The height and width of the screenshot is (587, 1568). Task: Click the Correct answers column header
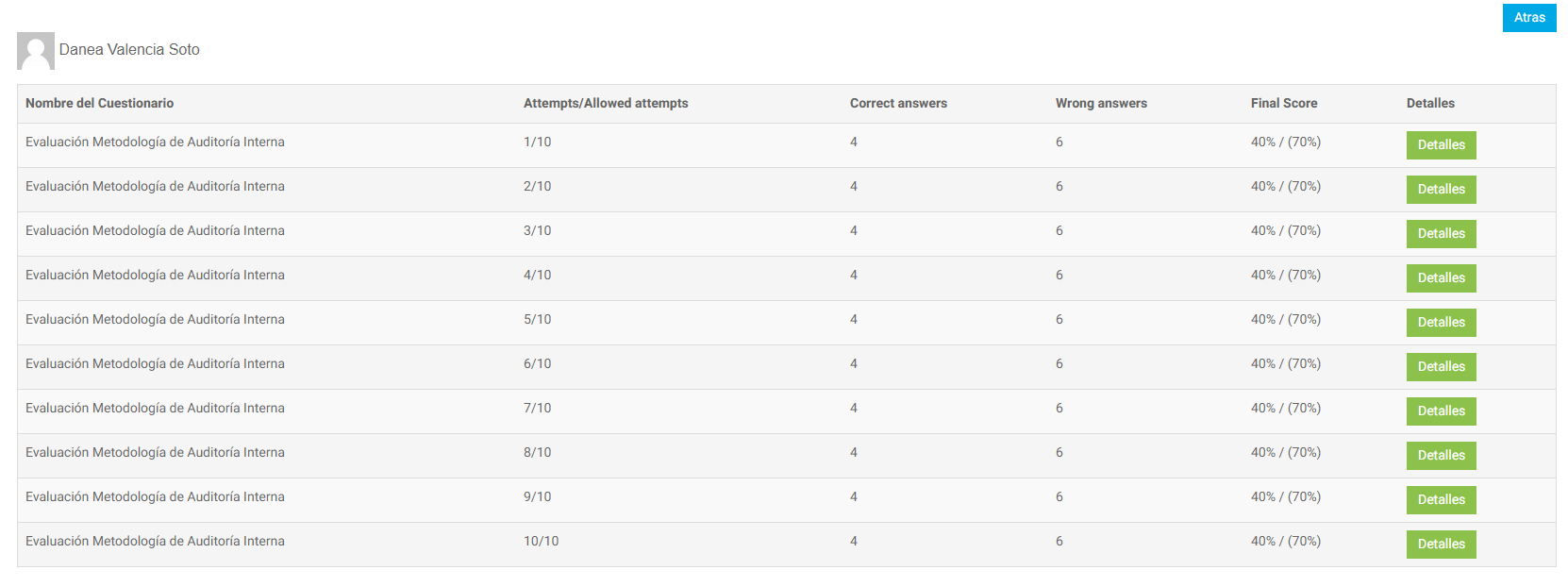898,104
